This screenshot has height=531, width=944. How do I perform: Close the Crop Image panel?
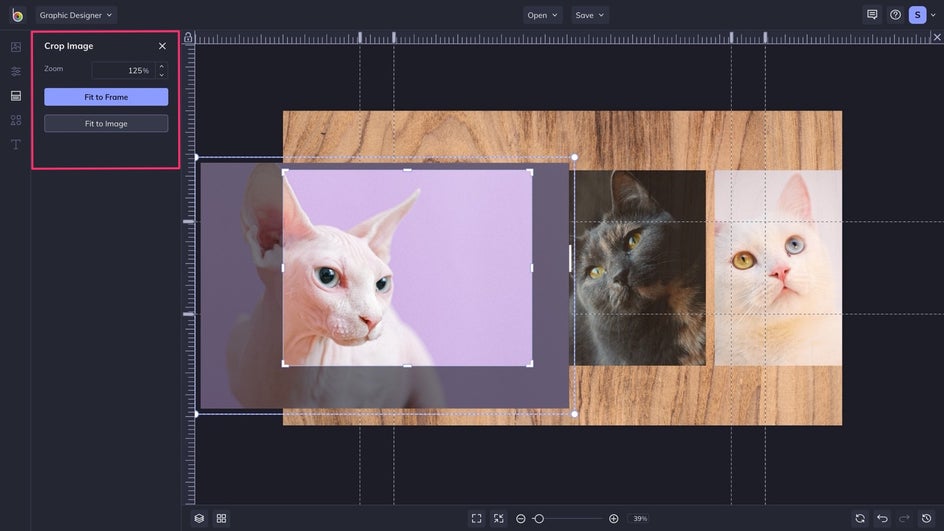163,46
